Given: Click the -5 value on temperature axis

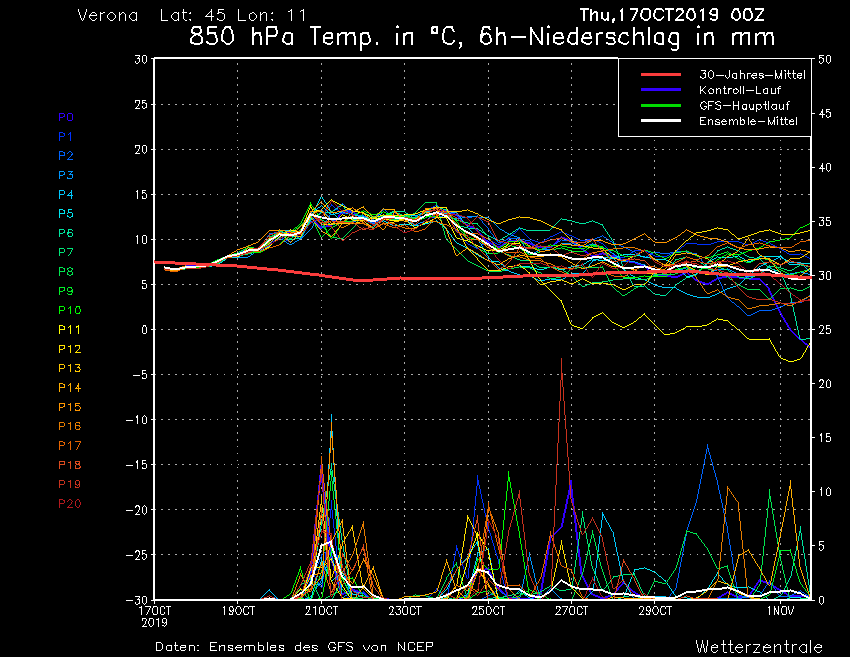Looking at the screenshot, I should pyautogui.click(x=138, y=375).
